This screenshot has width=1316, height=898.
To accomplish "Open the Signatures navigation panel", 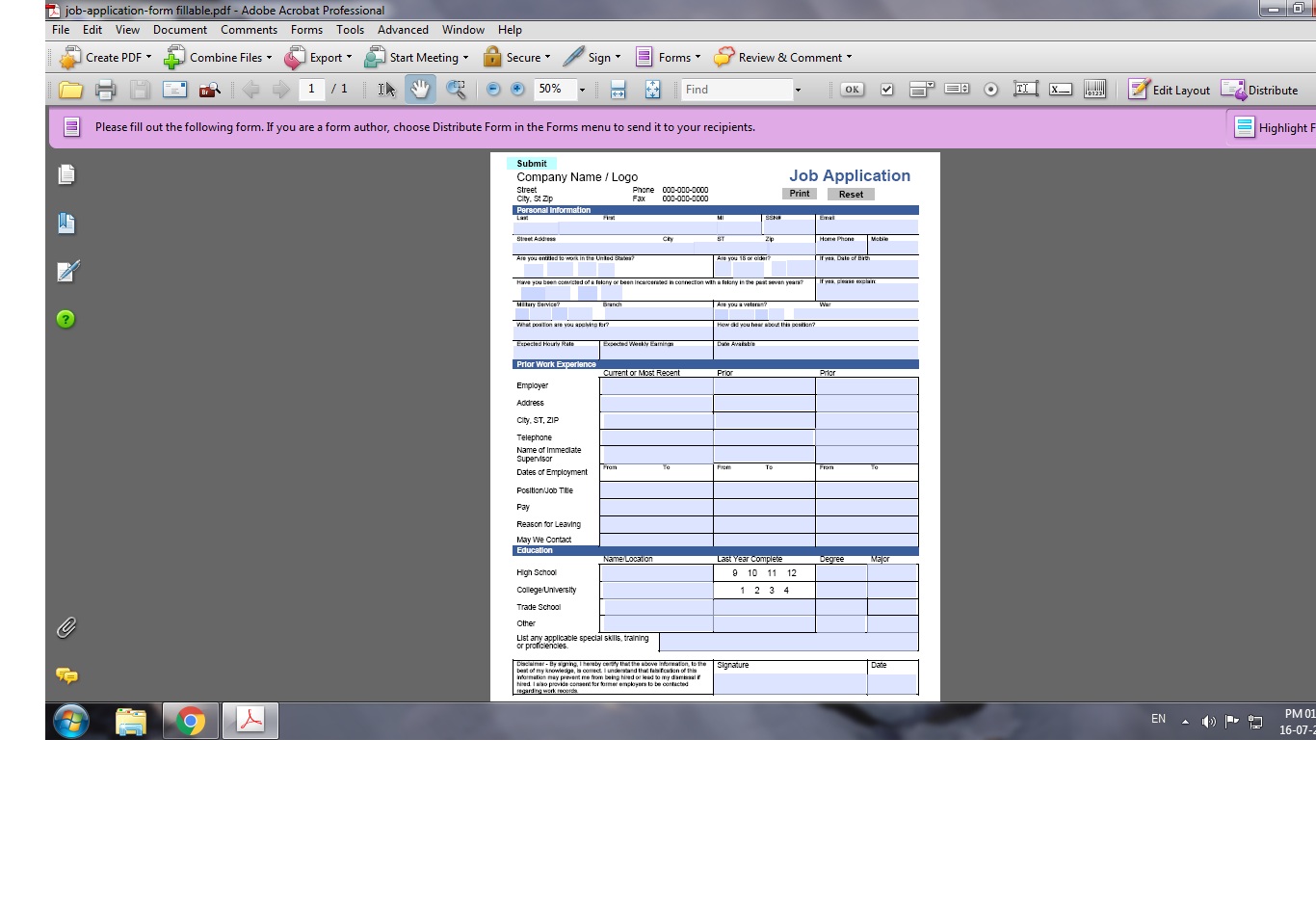I will point(66,271).
